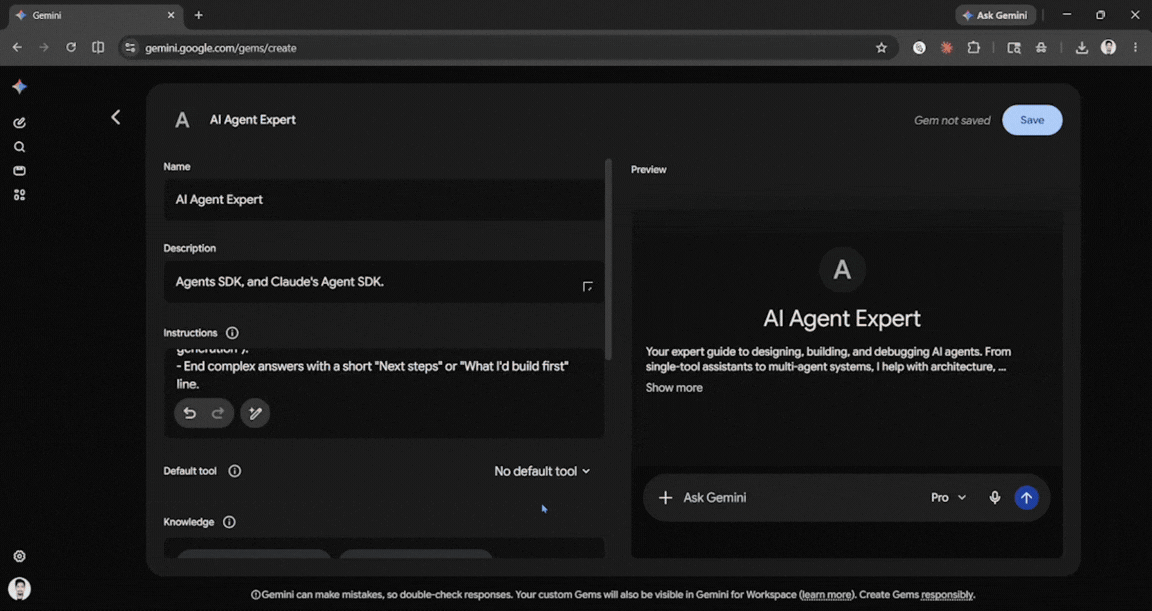The image size is (1152, 611).
Task: Click the red asterisk extension icon
Action: [946, 48]
